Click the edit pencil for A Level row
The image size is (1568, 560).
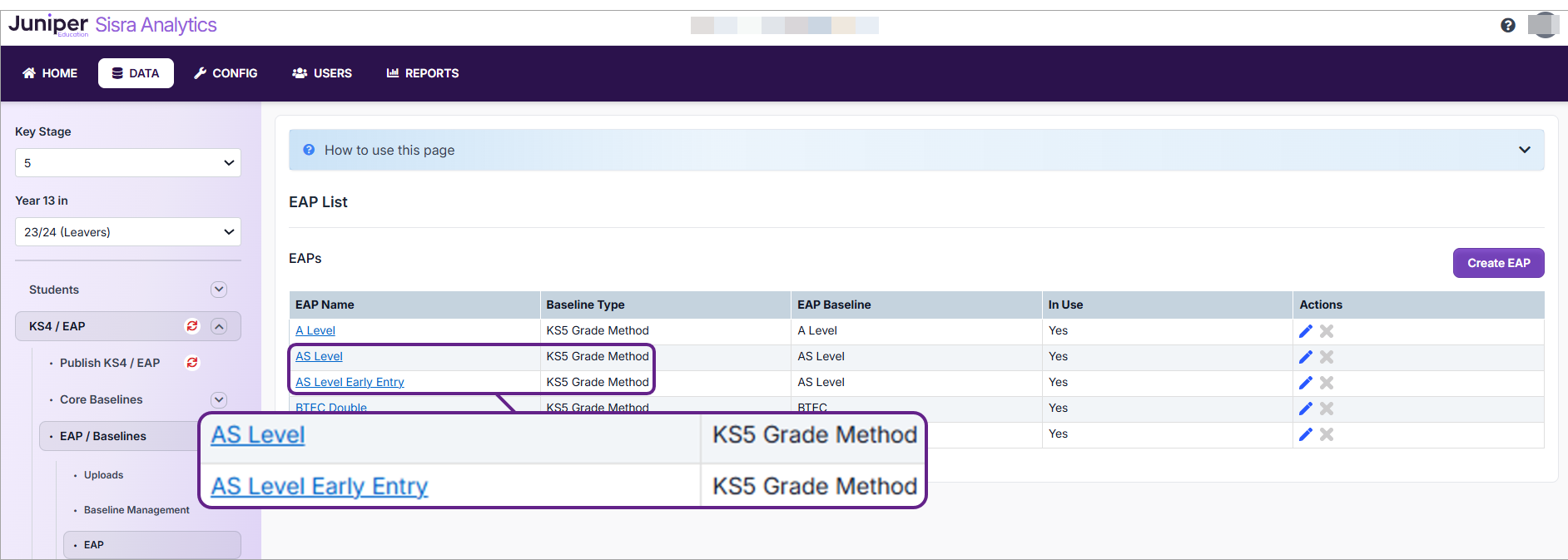pyautogui.click(x=1305, y=331)
